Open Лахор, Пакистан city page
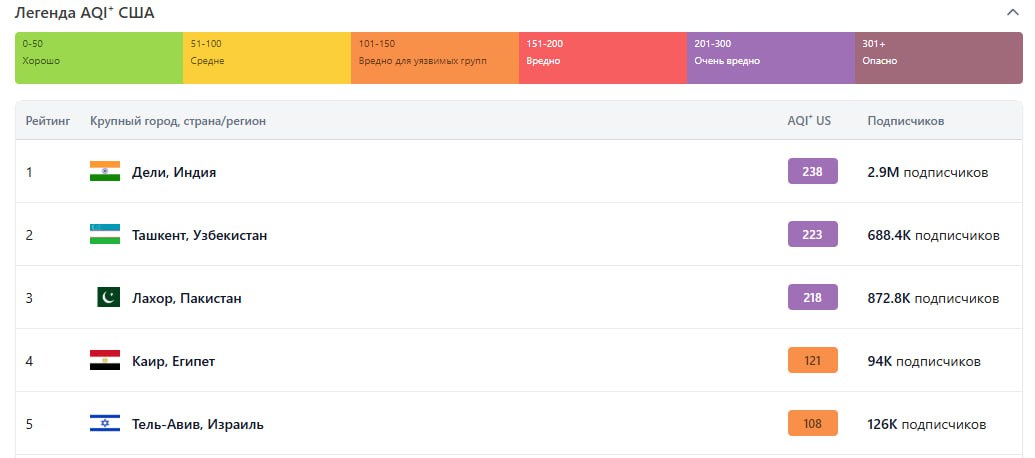Viewport: 1035px width, 458px height. [x=186, y=298]
